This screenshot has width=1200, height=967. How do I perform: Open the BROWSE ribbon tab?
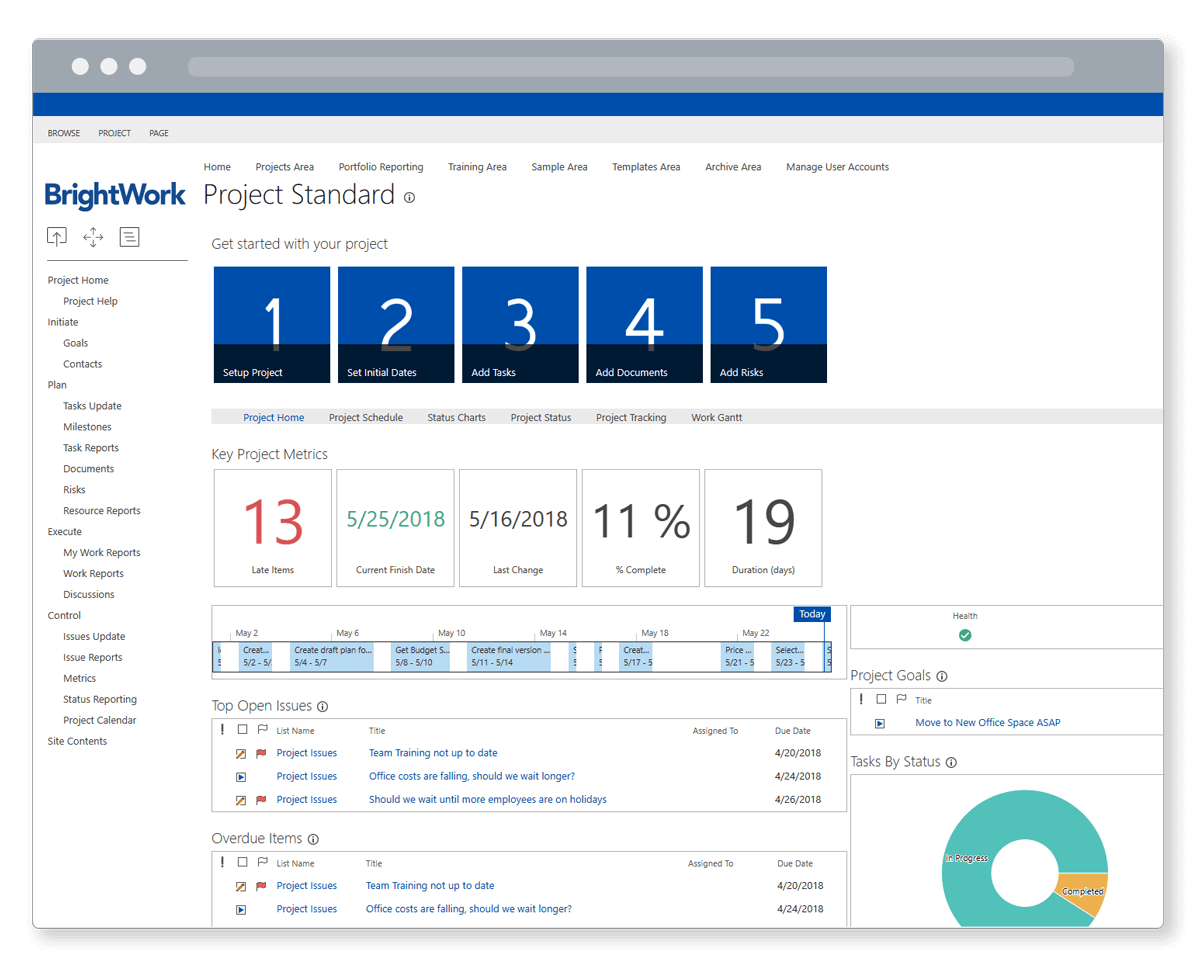click(64, 133)
